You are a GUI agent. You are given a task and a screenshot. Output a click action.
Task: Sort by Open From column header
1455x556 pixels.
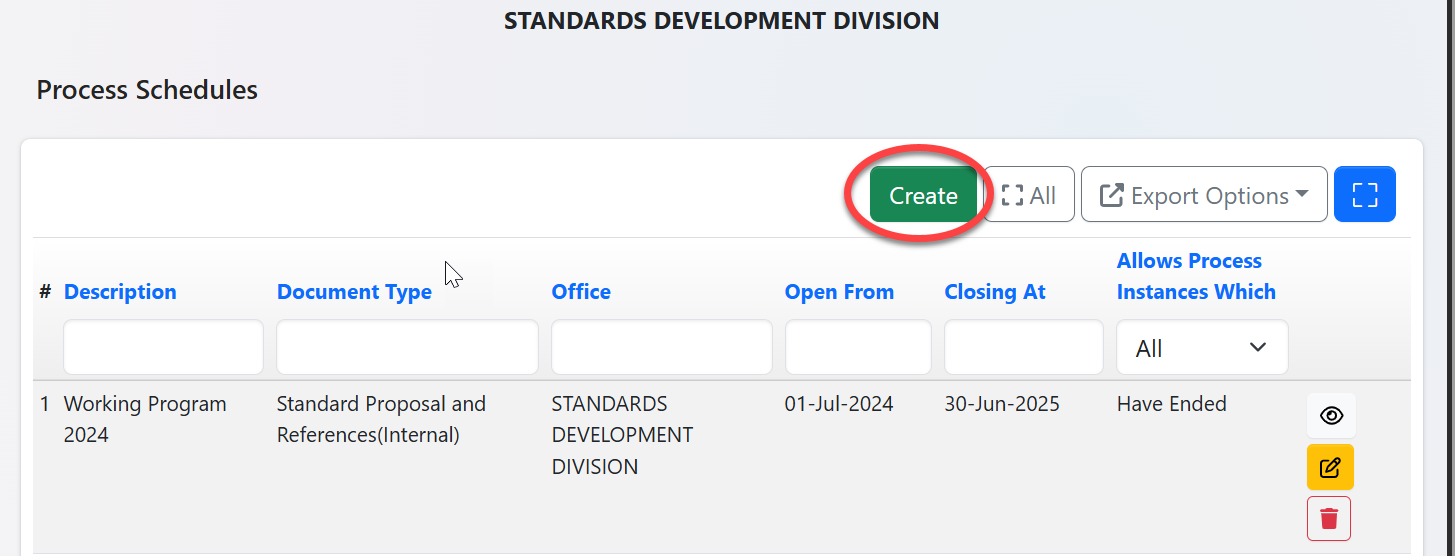839,292
